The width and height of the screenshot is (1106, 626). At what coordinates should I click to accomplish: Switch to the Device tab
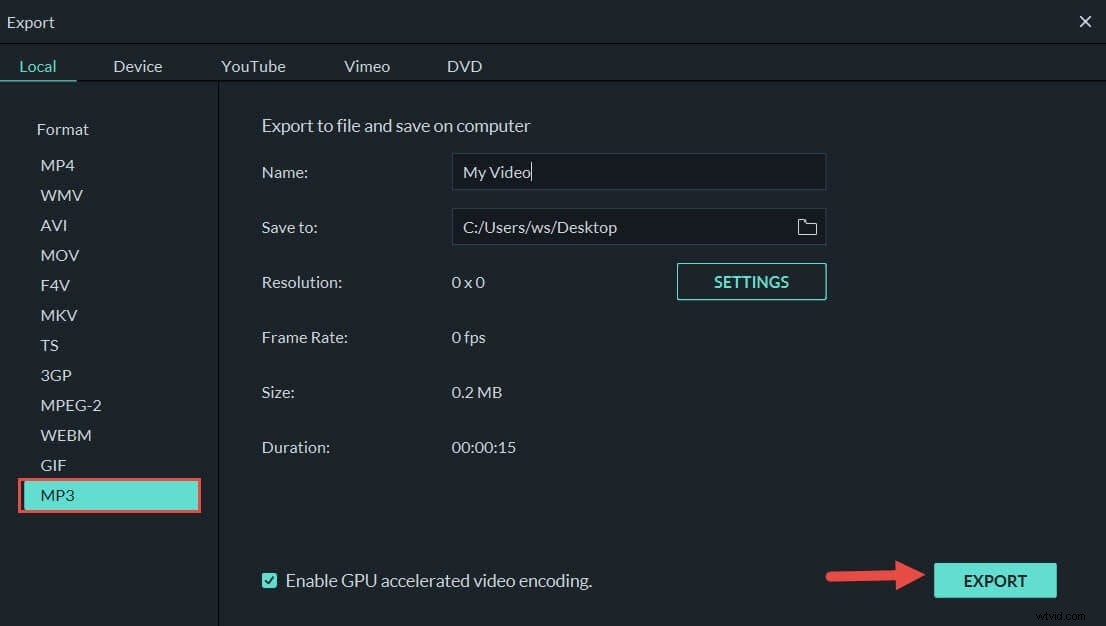pos(137,66)
